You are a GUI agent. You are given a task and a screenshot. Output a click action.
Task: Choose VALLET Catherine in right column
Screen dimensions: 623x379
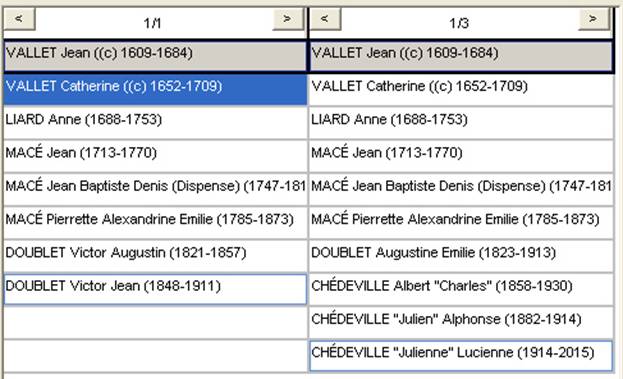coord(461,89)
